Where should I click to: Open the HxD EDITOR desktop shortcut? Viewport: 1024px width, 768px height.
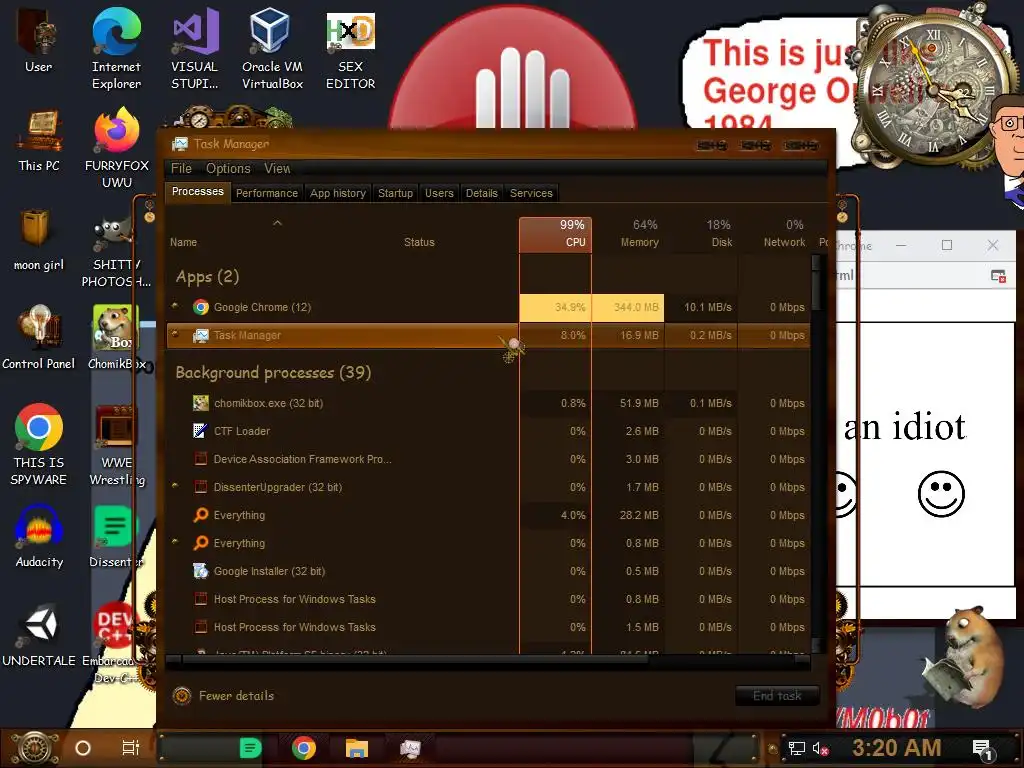[x=350, y=49]
